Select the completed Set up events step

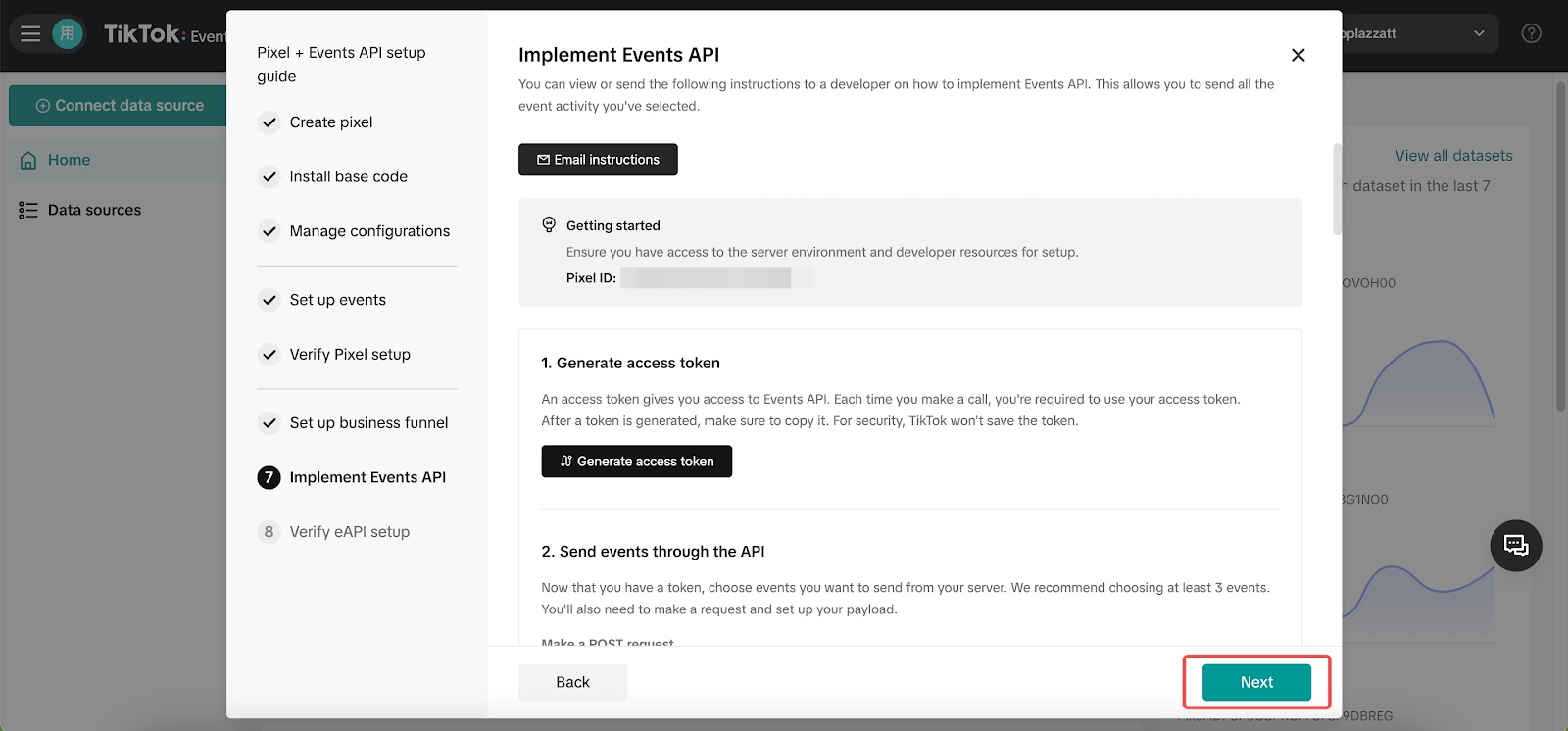click(337, 300)
